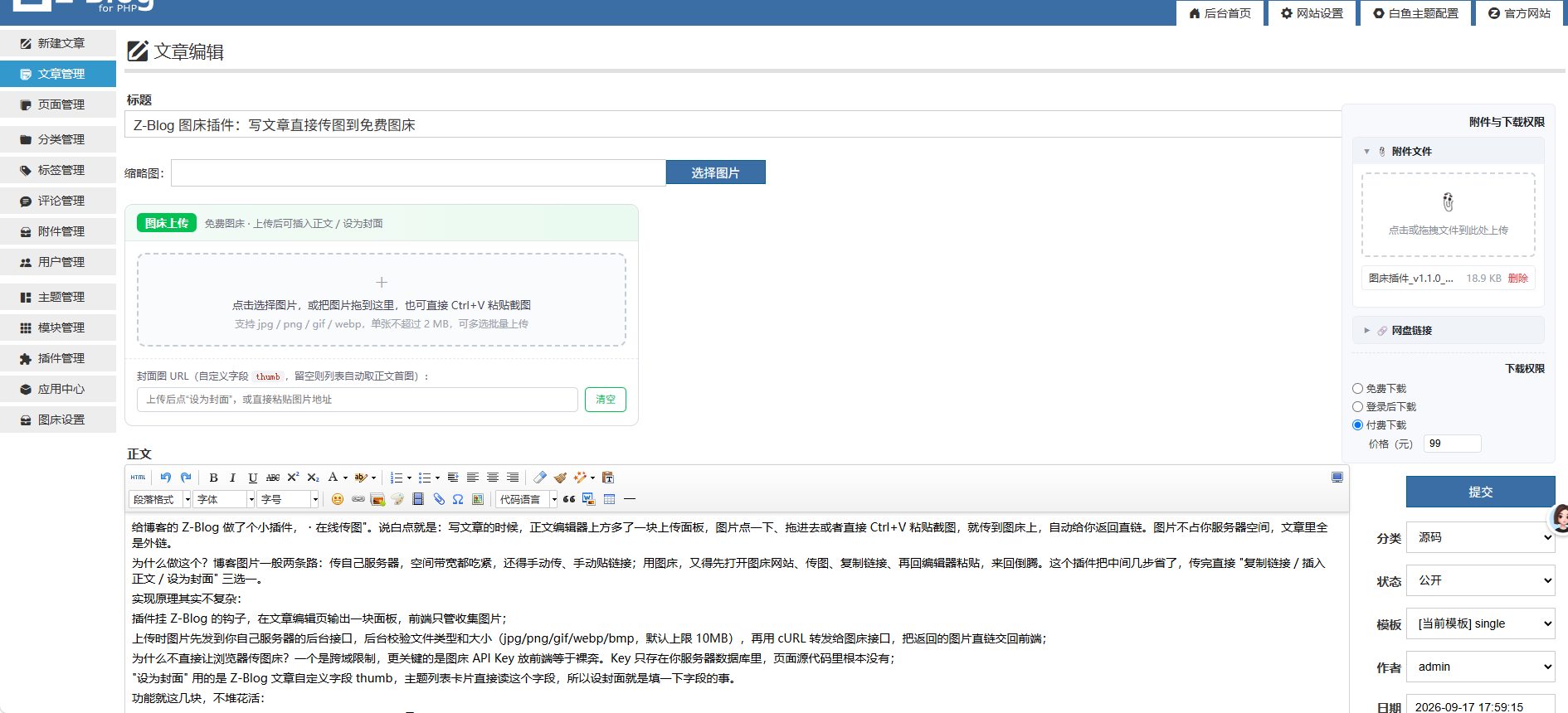This screenshot has width=1568, height=713.
Task: Collapse the 附件文件 section
Action: [1449, 151]
